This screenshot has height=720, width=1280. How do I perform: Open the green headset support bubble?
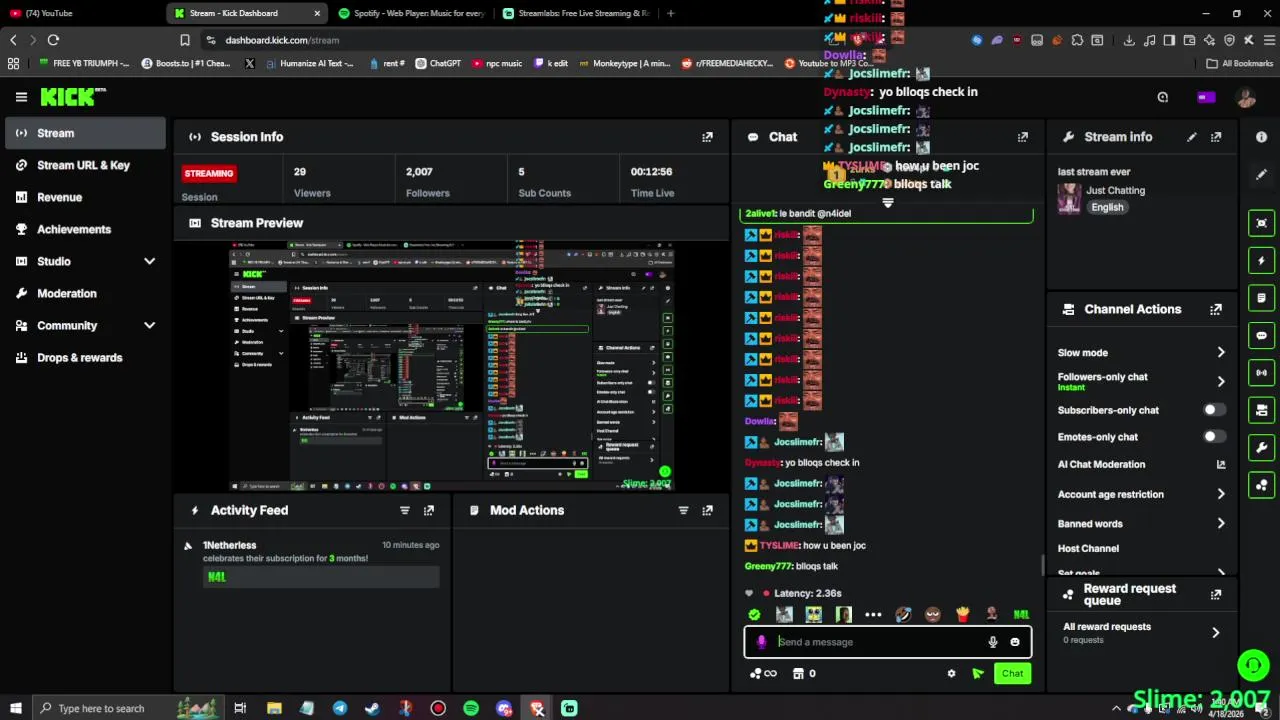click(1253, 665)
